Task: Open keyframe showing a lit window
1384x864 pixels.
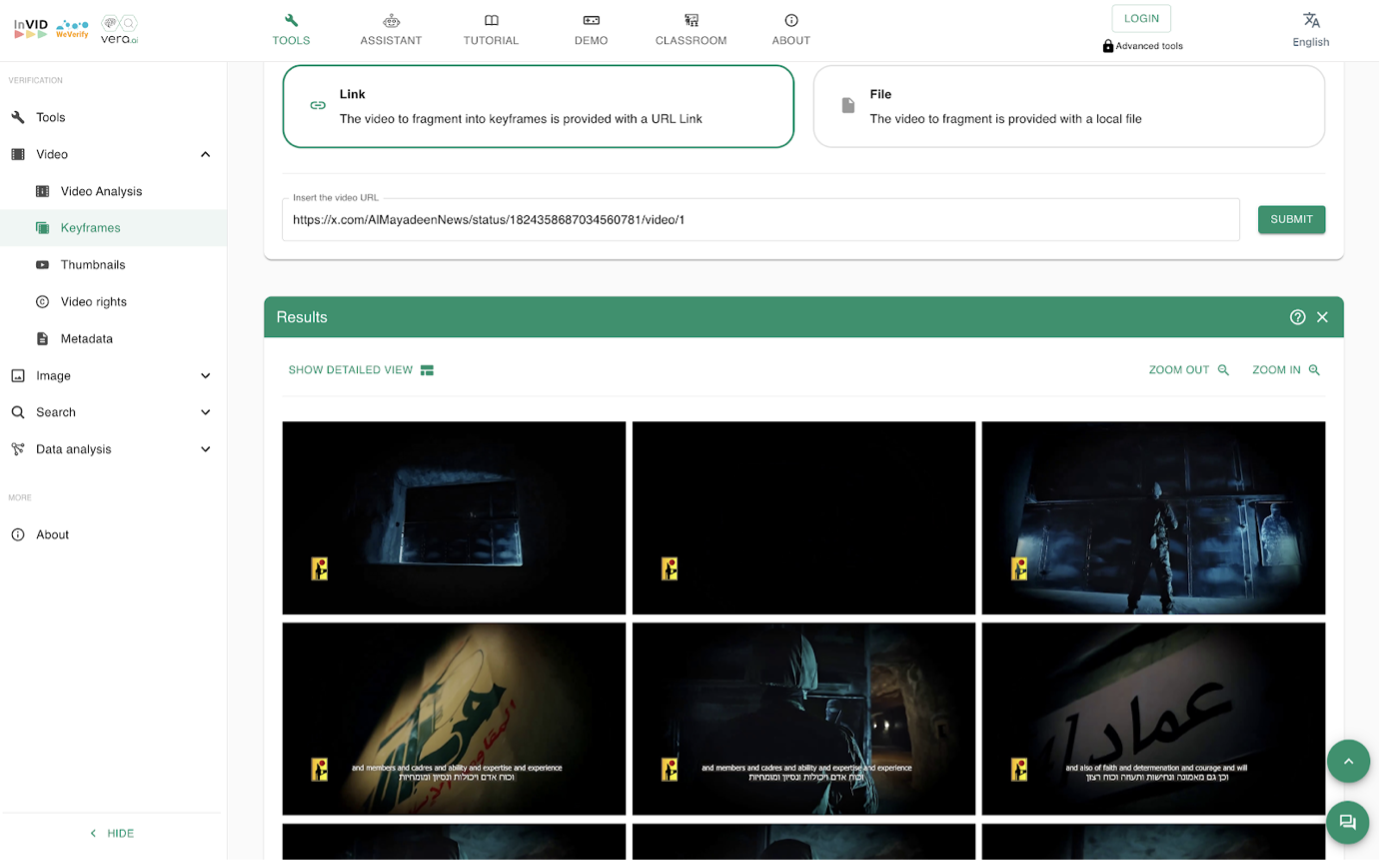Action: tap(454, 518)
